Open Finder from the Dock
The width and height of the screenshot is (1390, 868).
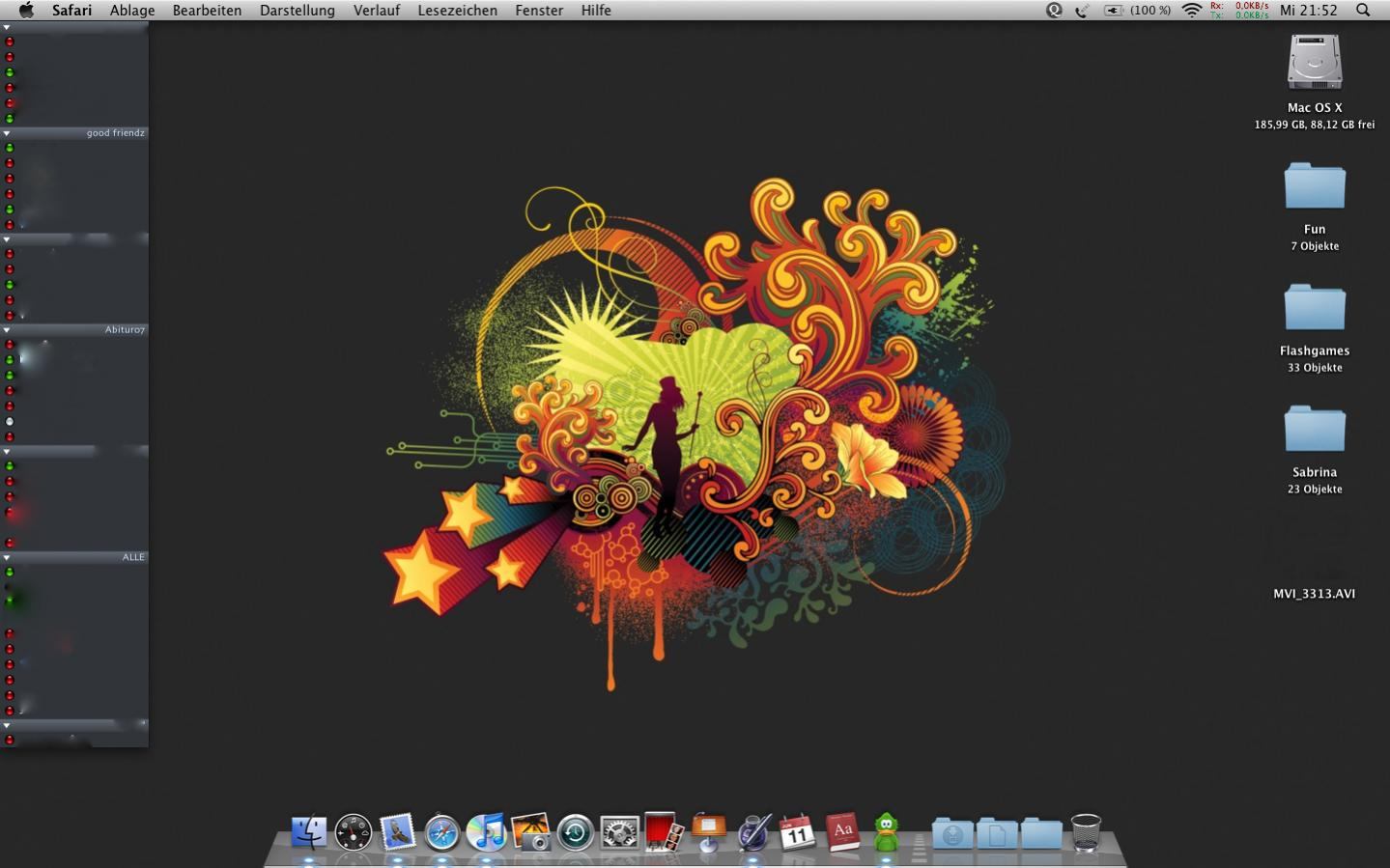pos(309,831)
